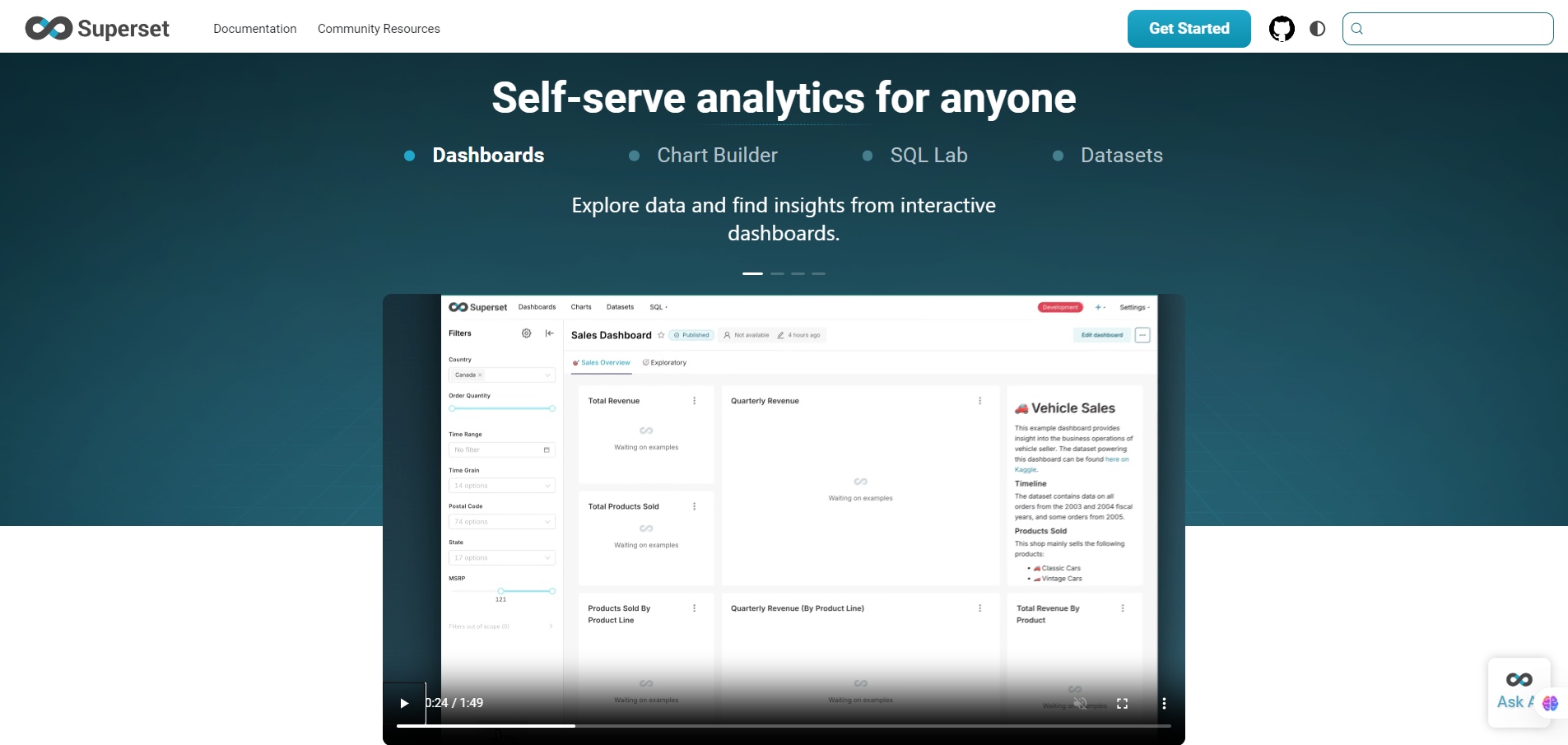Select the Sales Overview dashboard tab
The image size is (1568, 745).
(602, 362)
